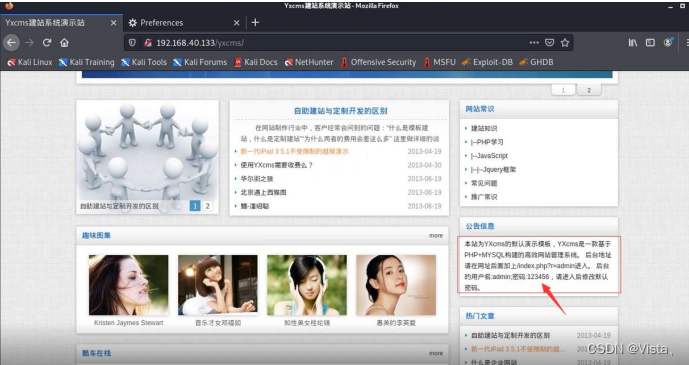This screenshot has height=365, width=689.
Task: Bookmark this page with the star
Action: [x=565, y=43]
